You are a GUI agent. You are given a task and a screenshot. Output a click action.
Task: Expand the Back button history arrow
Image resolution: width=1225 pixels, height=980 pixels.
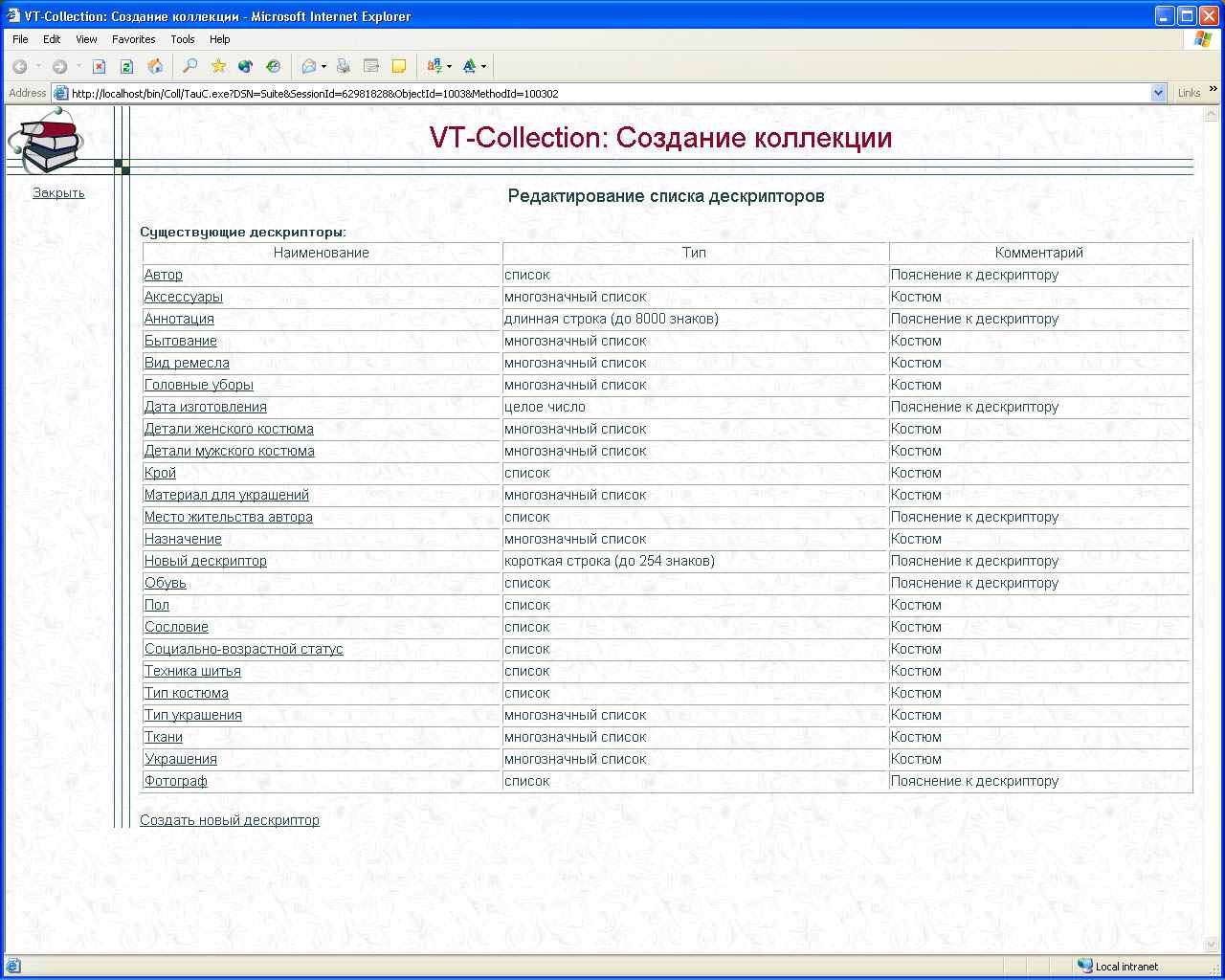tap(38, 66)
